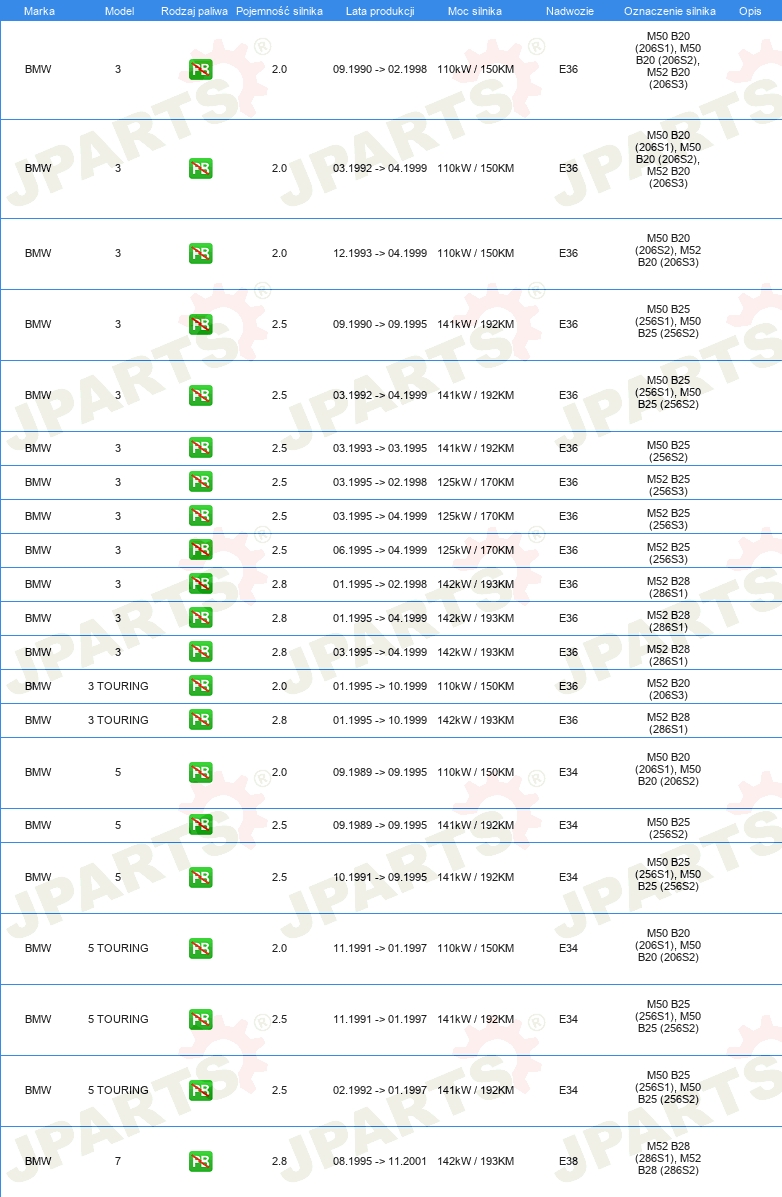Select fuel icon for 5 TOURING 2.0
This screenshot has height=1197, width=782.
point(201,949)
